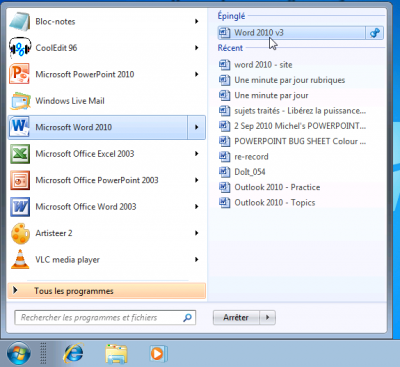The image size is (400, 367).
Task: Launch Artisteer 2 palette icon
Action: click(20, 233)
